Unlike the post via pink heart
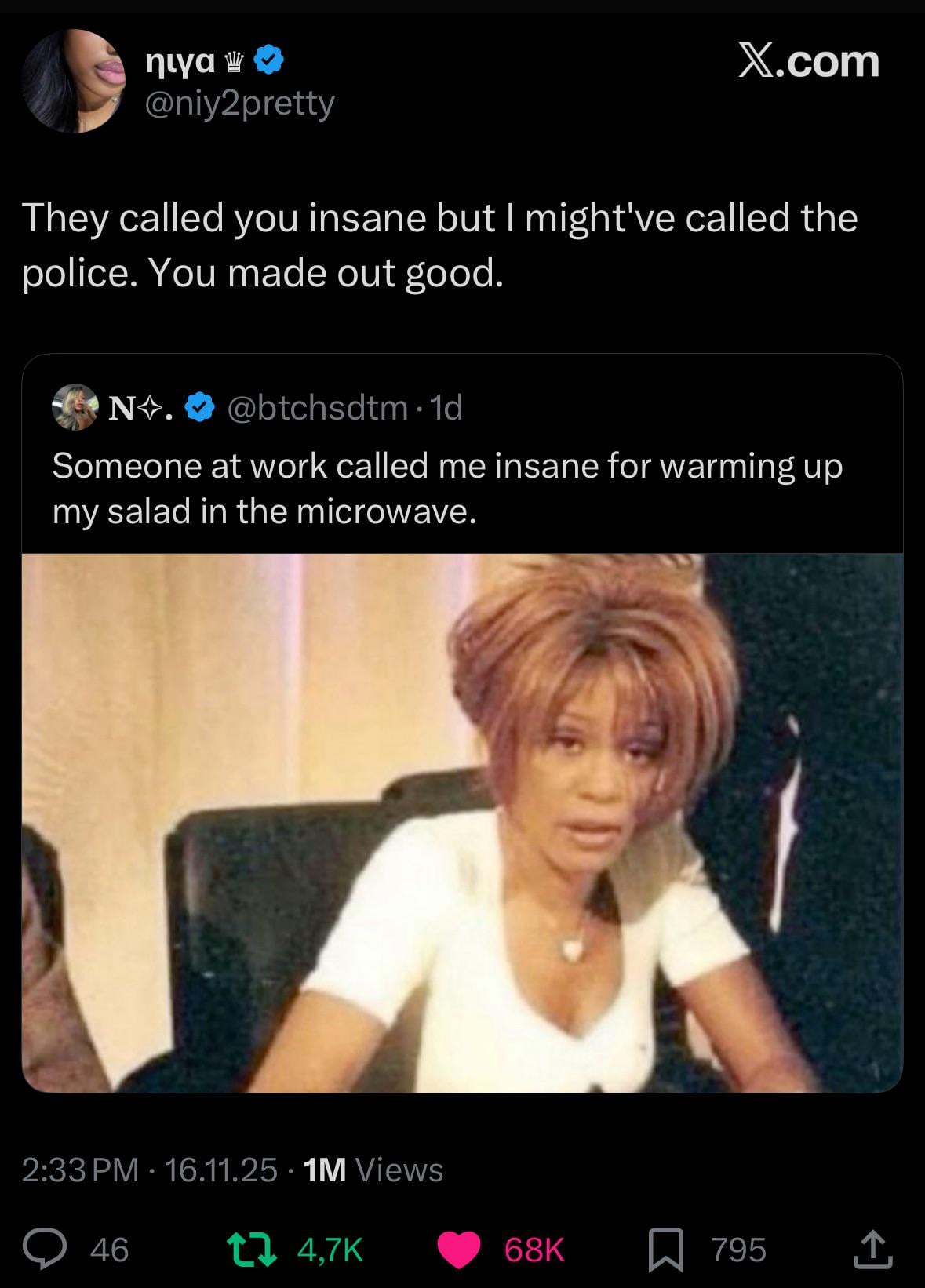 coord(458,1250)
